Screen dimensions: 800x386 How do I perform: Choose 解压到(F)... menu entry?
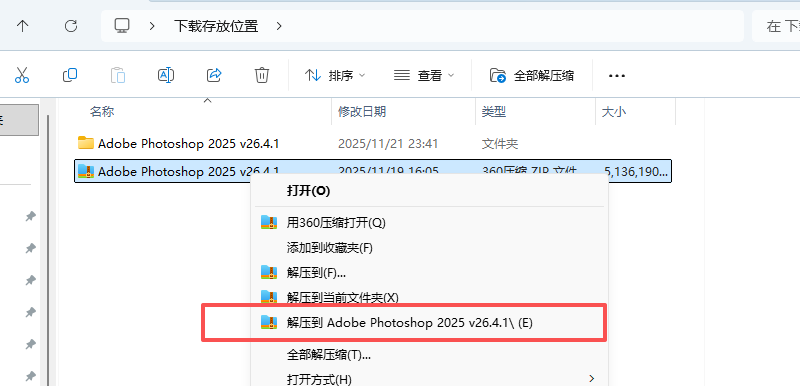coord(429,273)
